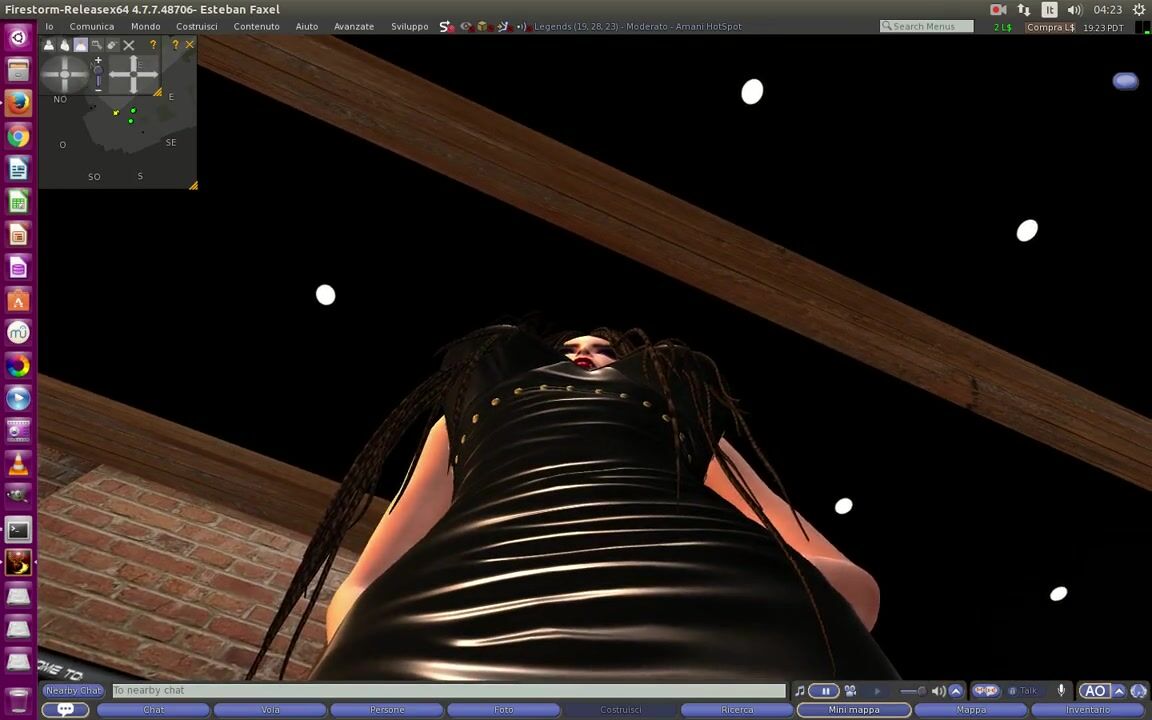
Task: Click the Ricerca button
Action: pyautogui.click(x=737, y=710)
